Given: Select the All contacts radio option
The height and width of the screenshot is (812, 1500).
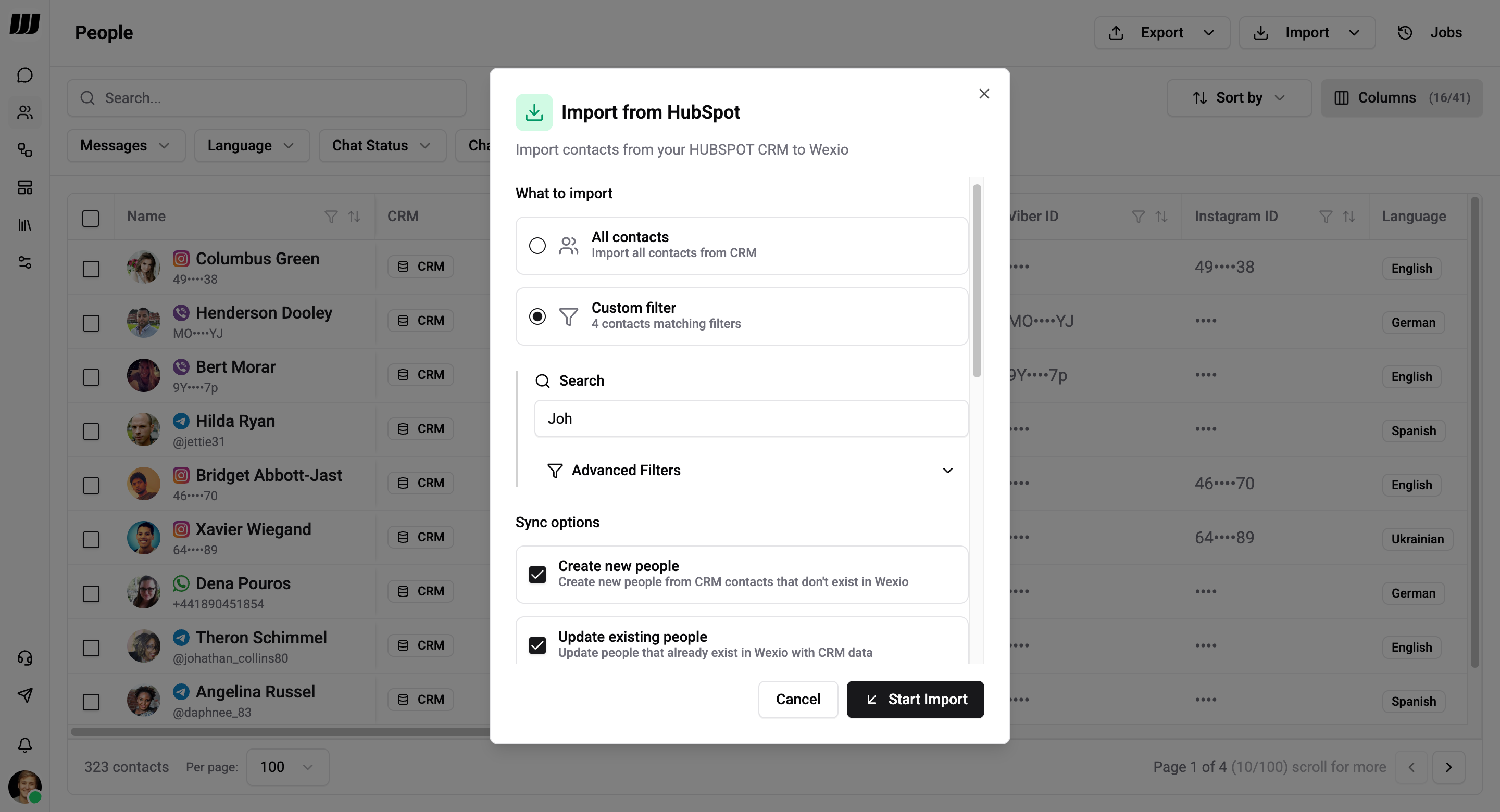Looking at the screenshot, I should [537, 245].
